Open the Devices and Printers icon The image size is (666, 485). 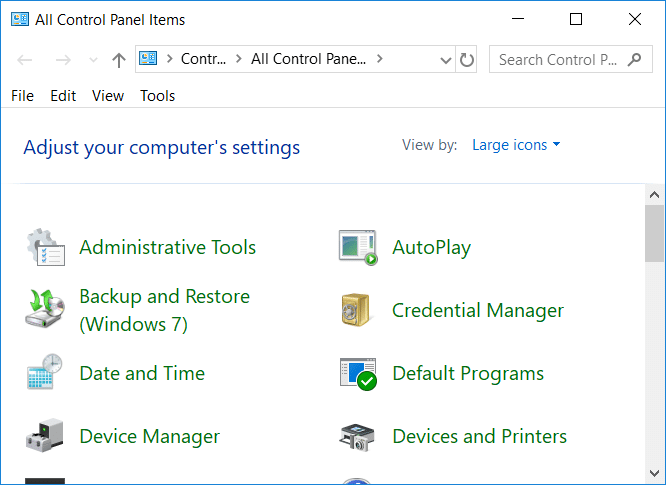coord(358,436)
